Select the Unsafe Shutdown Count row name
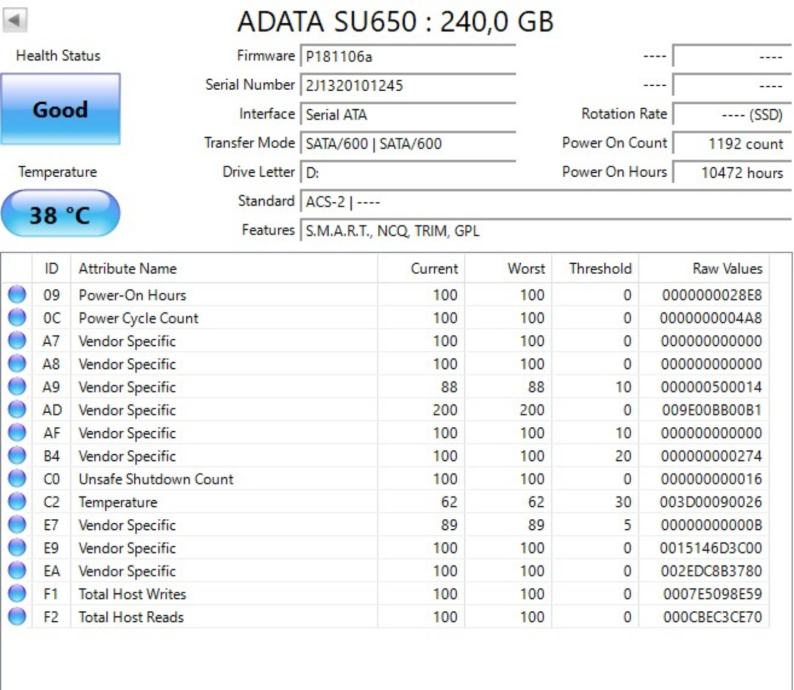The image size is (794, 690). [x=156, y=479]
